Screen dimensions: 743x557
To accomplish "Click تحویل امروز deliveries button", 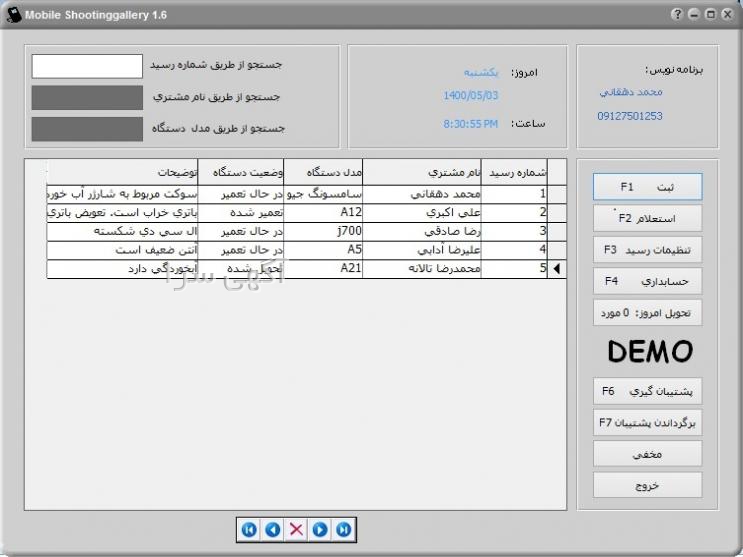I will point(647,313).
